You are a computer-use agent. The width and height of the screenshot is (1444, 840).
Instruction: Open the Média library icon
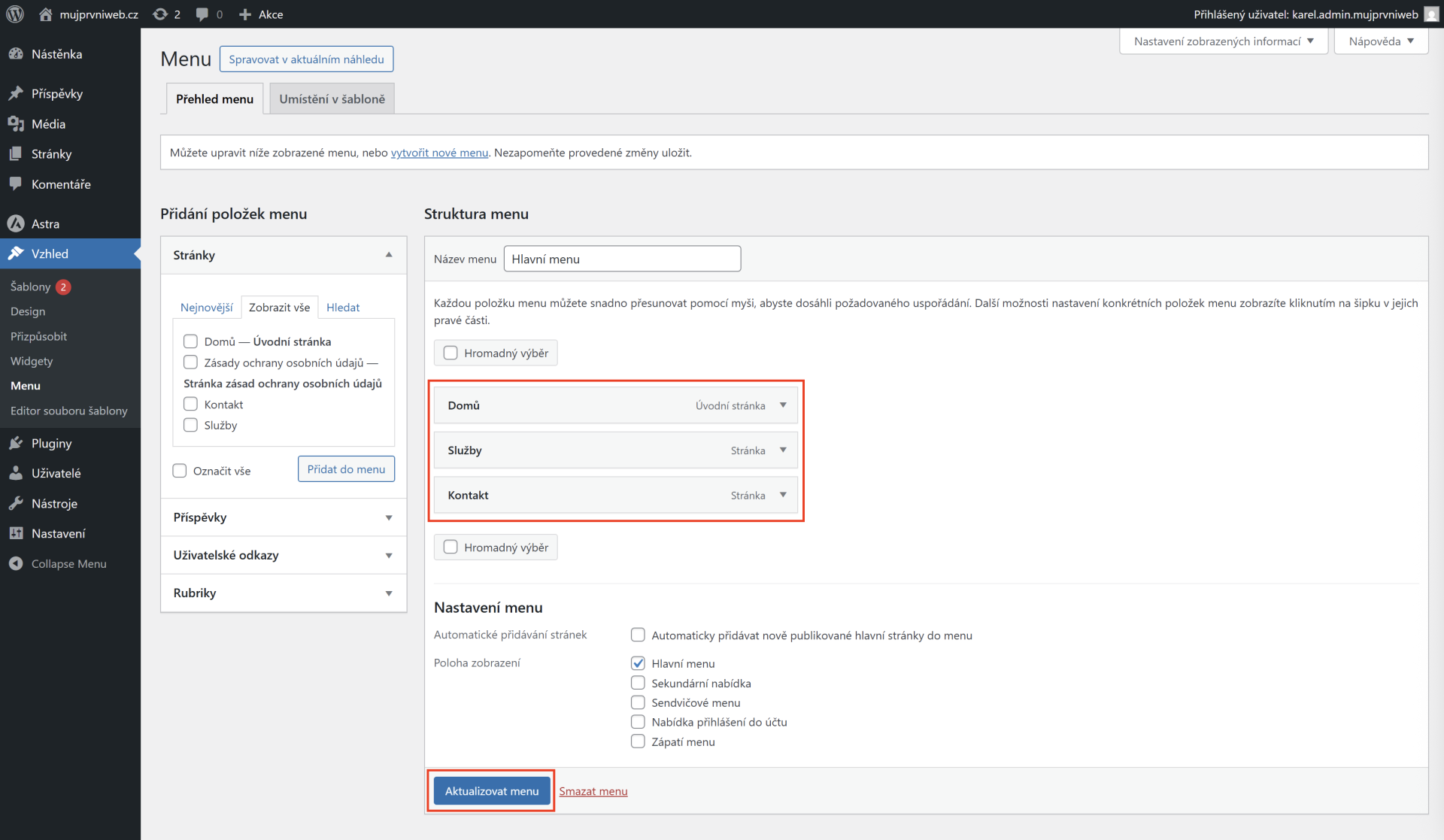[17, 123]
